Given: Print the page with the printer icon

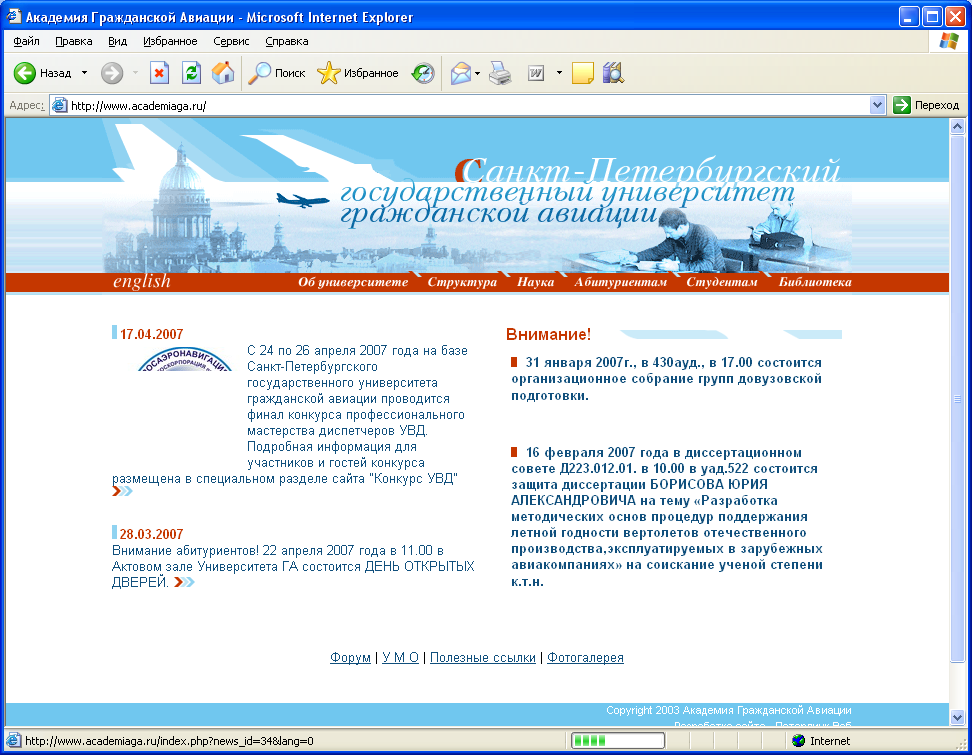Looking at the screenshot, I should [500, 73].
